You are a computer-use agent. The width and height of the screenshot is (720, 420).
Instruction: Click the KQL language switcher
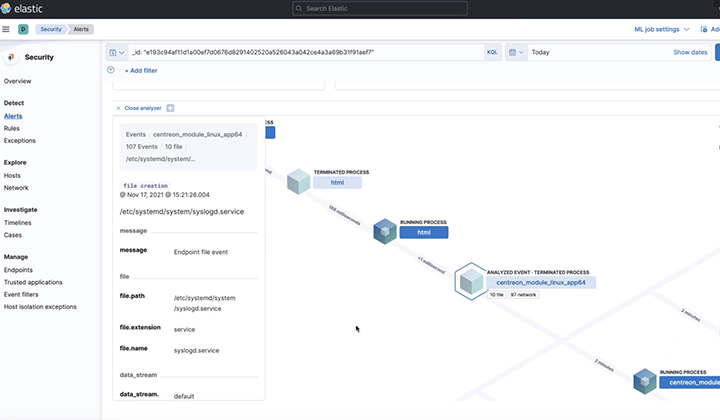pyautogui.click(x=492, y=52)
